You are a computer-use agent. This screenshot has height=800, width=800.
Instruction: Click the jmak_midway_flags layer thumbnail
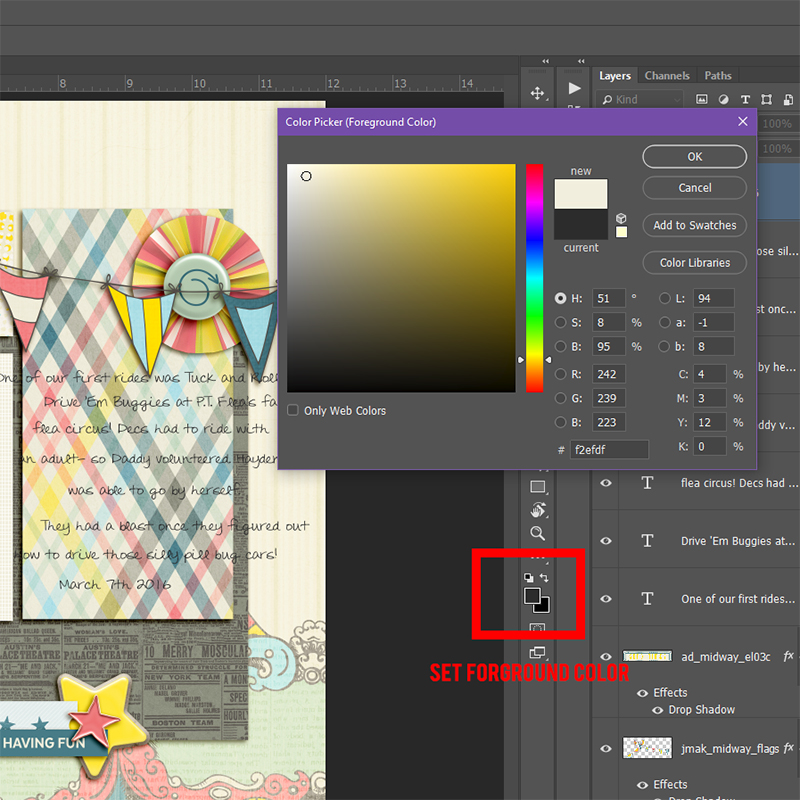(647, 748)
